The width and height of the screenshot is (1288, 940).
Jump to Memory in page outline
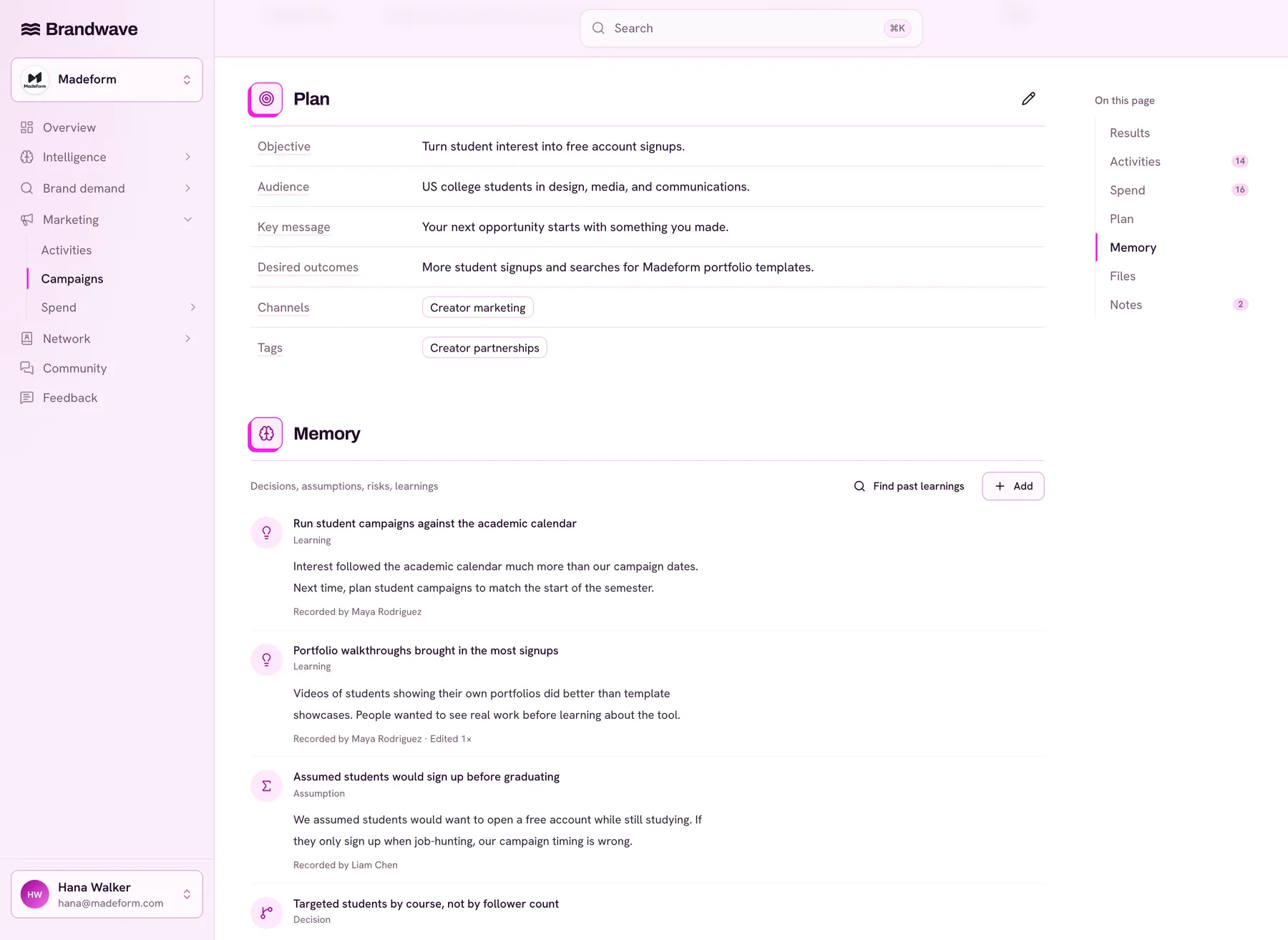click(x=1133, y=248)
